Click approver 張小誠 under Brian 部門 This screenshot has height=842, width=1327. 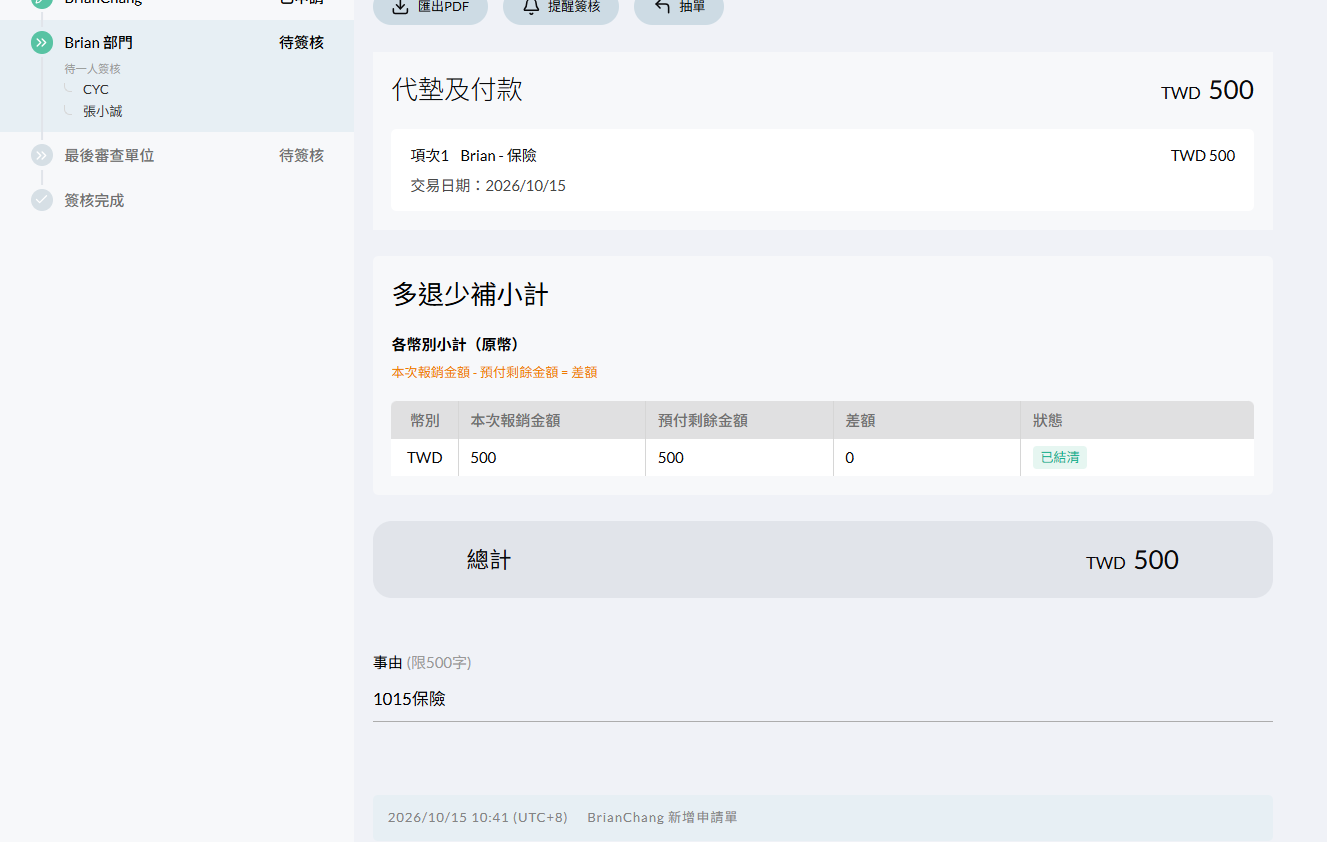click(x=102, y=112)
